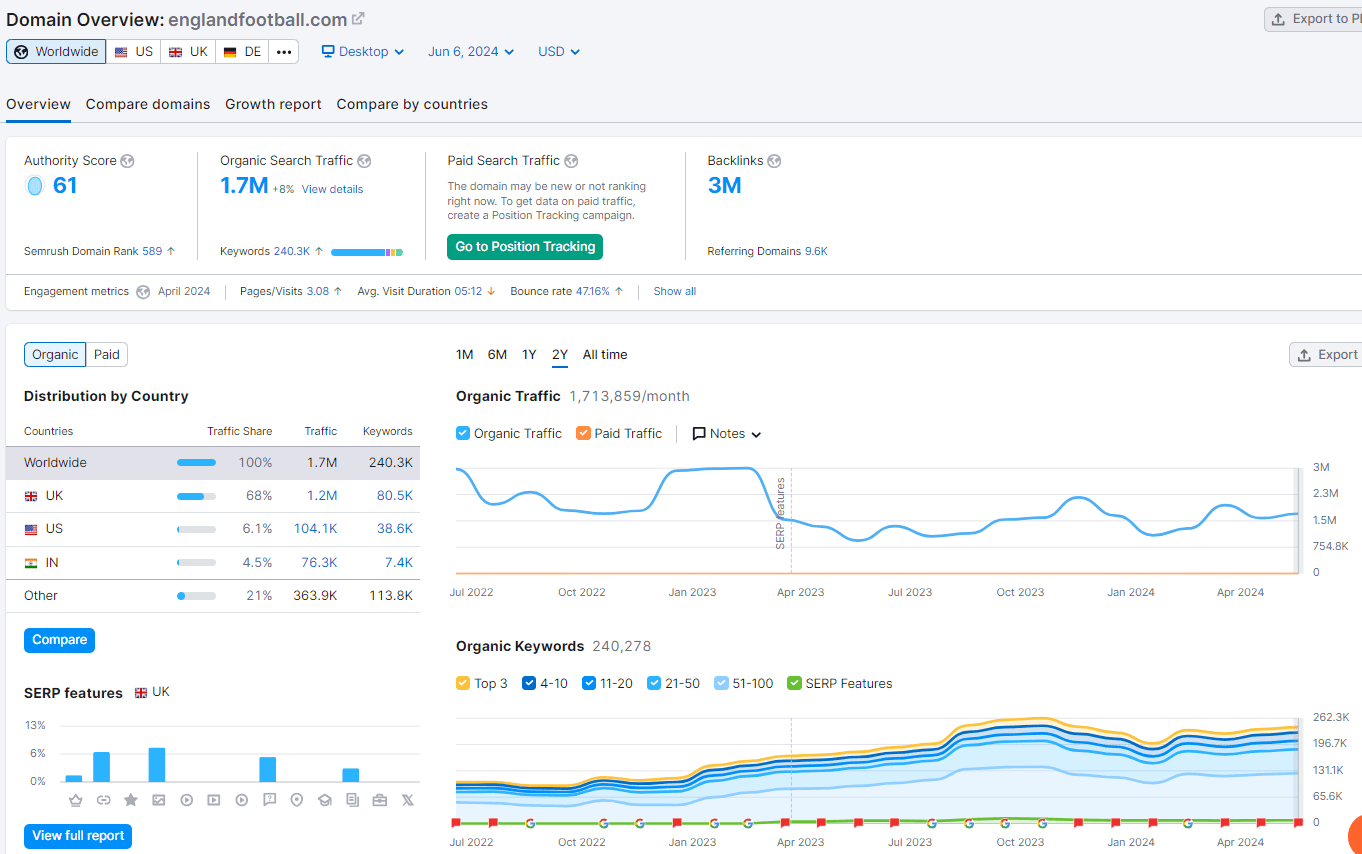The image size is (1362, 854).
Task: Click View full report button
Action: [x=78, y=836]
